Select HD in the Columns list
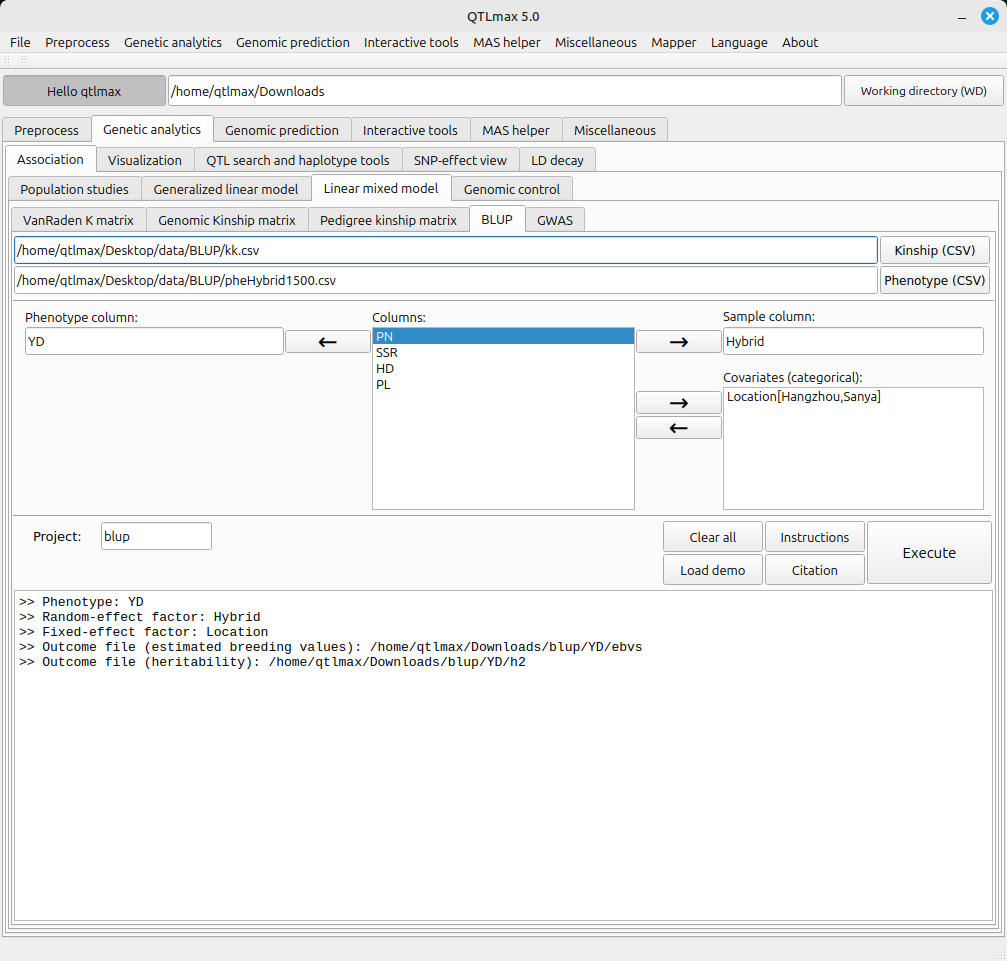1007x961 pixels. coord(385,369)
